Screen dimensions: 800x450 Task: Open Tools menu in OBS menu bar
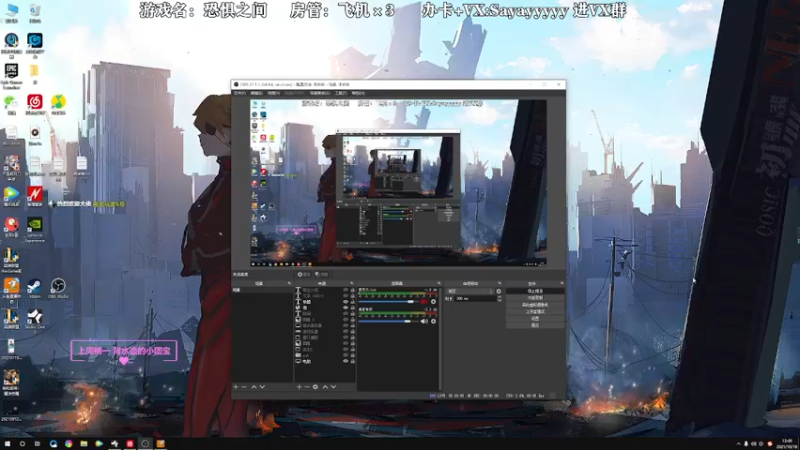(x=341, y=93)
